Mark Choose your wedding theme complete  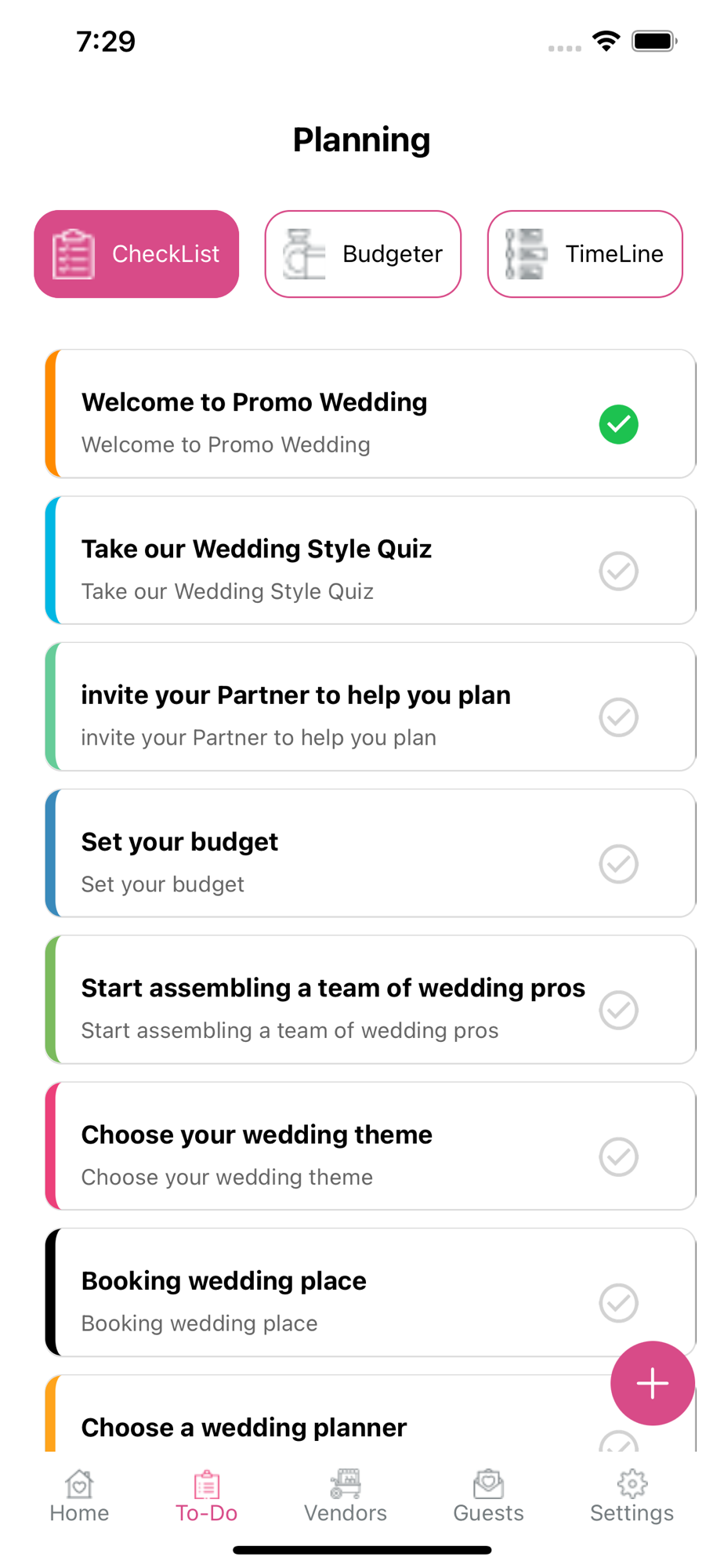tap(619, 1156)
